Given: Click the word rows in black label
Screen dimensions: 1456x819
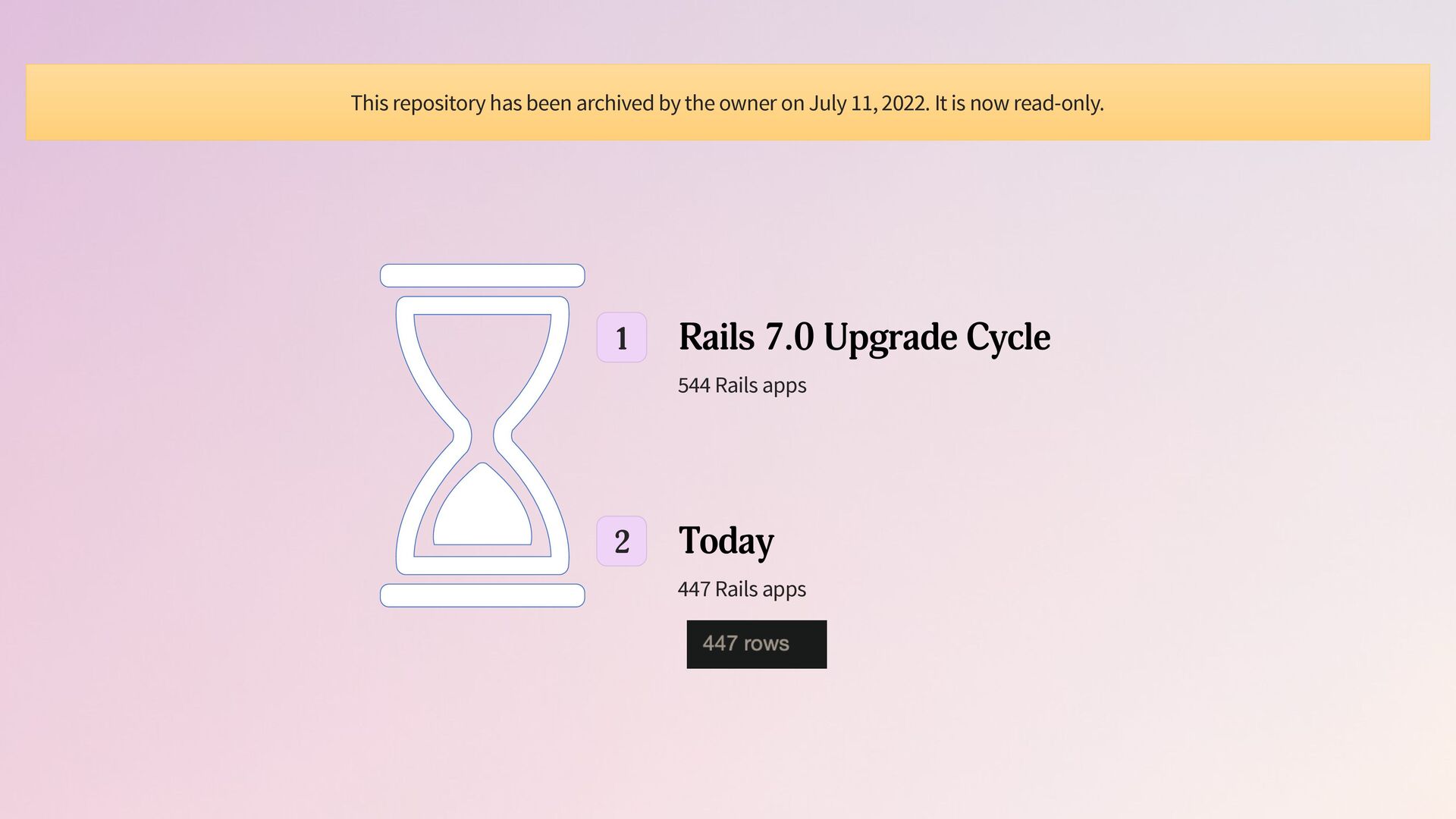Looking at the screenshot, I should tap(766, 645).
